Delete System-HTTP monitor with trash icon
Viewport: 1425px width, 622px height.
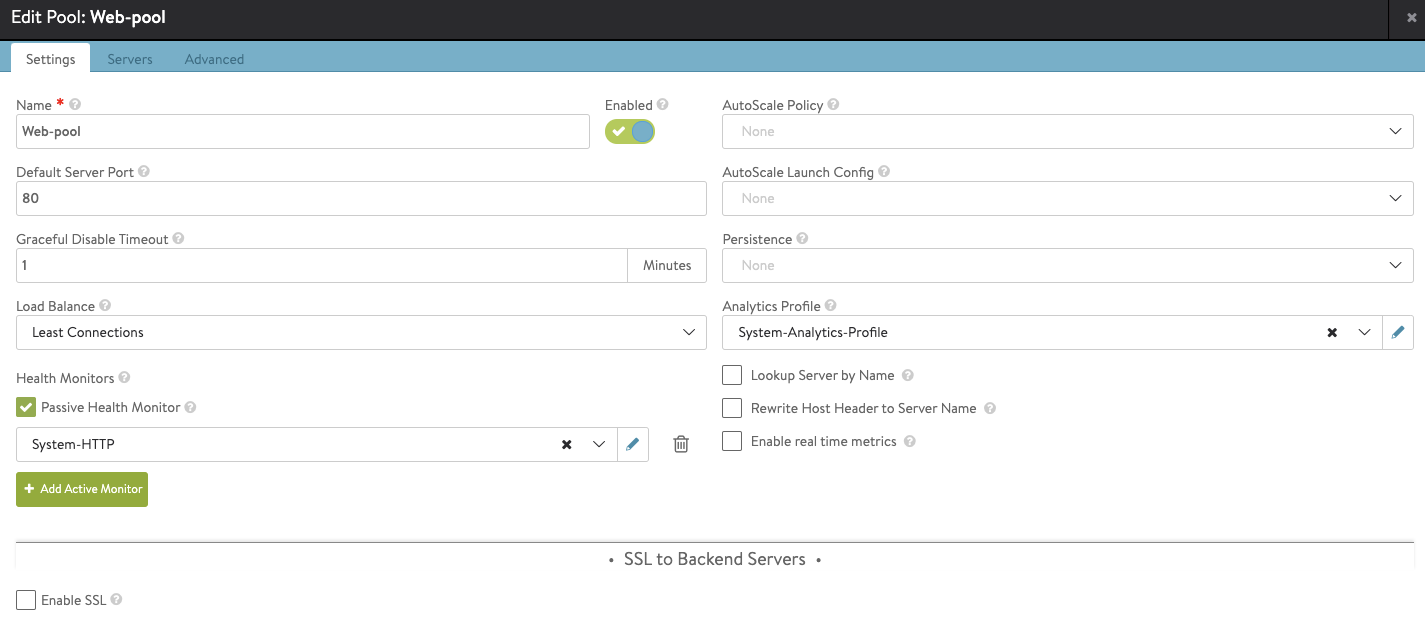pyautogui.click(x=681, y=445)
